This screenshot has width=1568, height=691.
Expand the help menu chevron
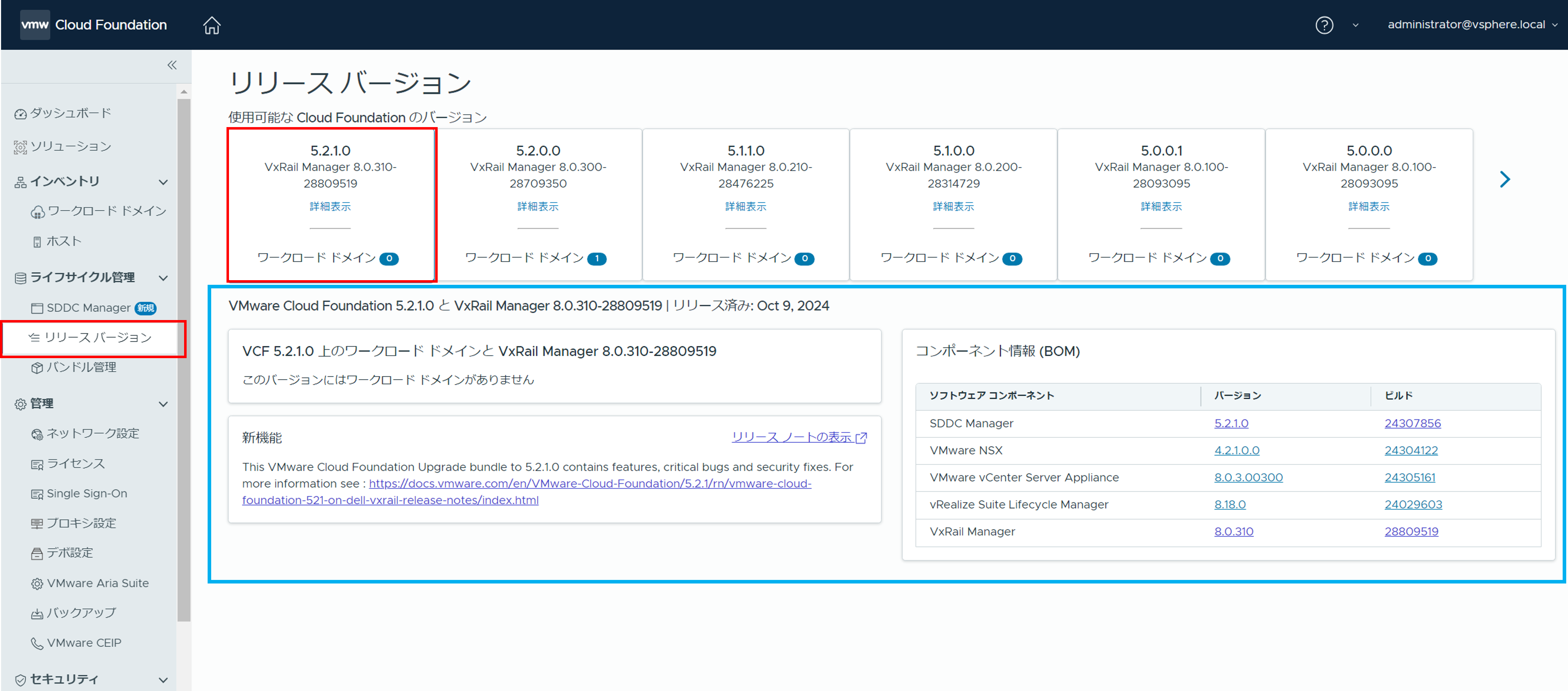click(x=1355, y=26)
